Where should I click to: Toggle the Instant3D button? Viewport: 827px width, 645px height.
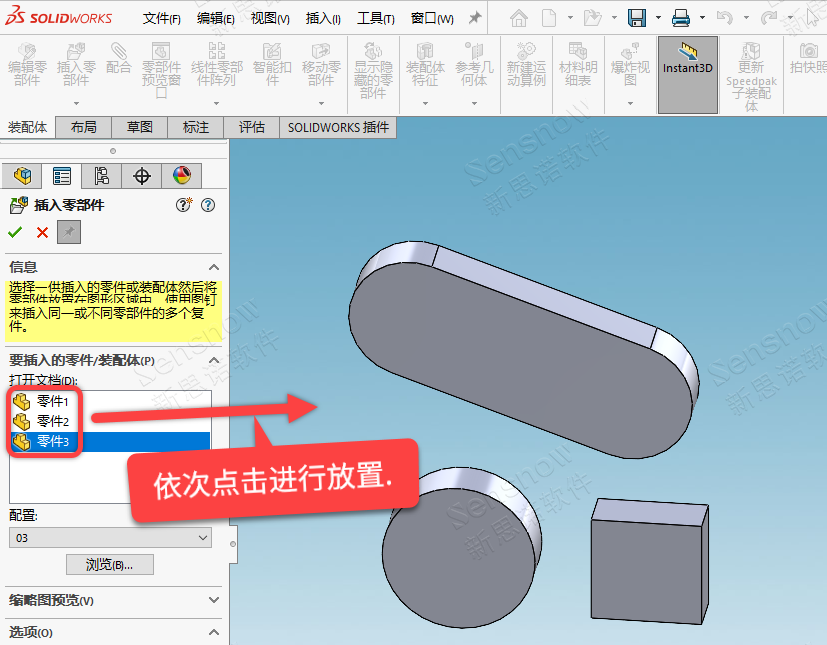687,60
